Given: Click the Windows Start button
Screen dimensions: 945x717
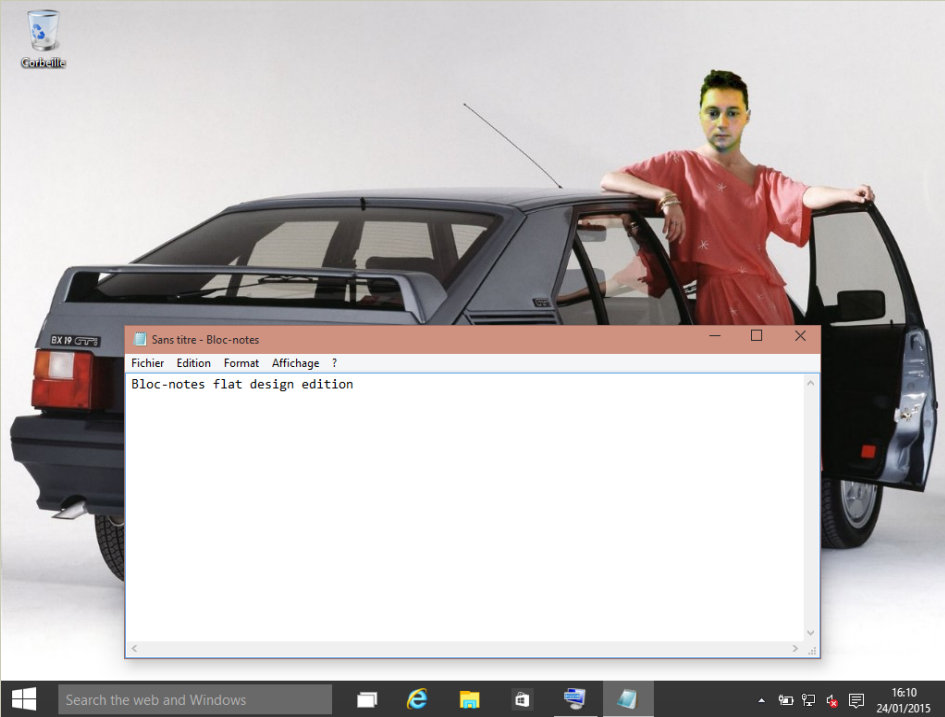Looking at the screenshot, I should [x=24, y=699].
